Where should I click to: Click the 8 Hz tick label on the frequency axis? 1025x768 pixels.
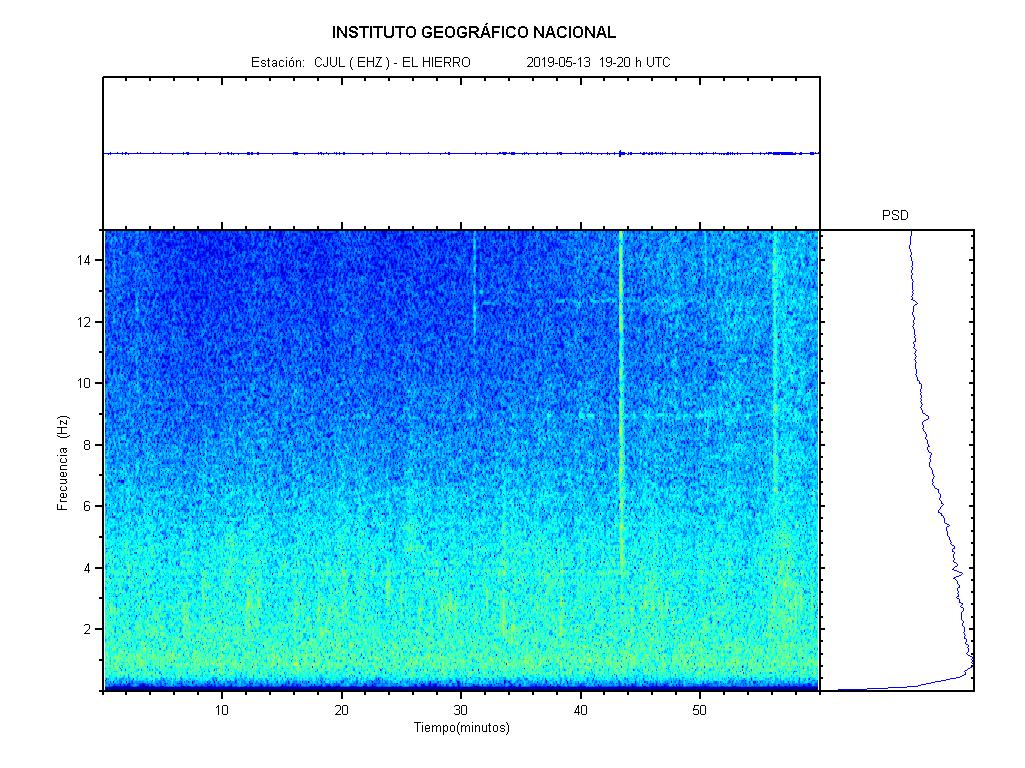click(89, 445)
